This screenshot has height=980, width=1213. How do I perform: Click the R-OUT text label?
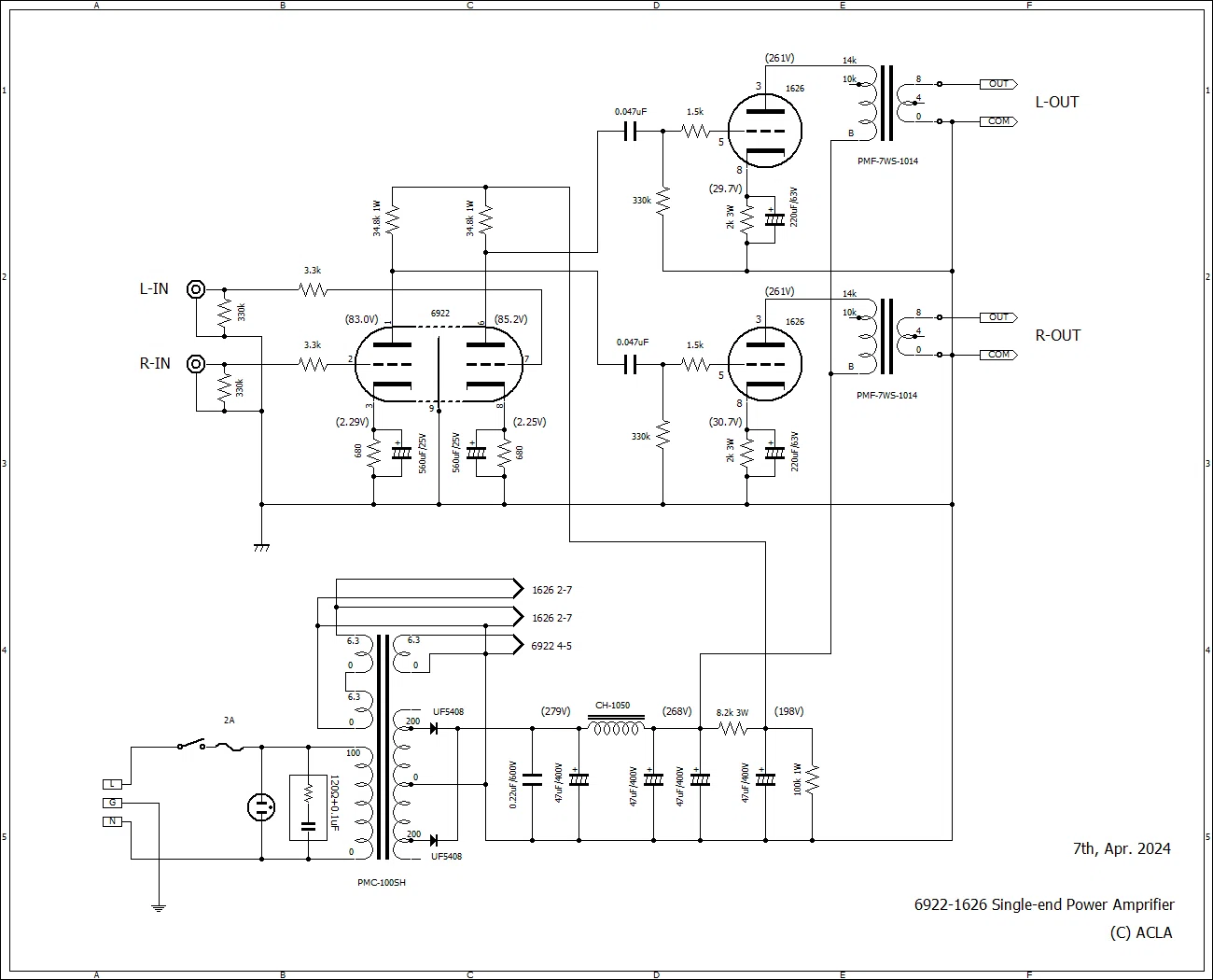click(x=1058, y=335)
